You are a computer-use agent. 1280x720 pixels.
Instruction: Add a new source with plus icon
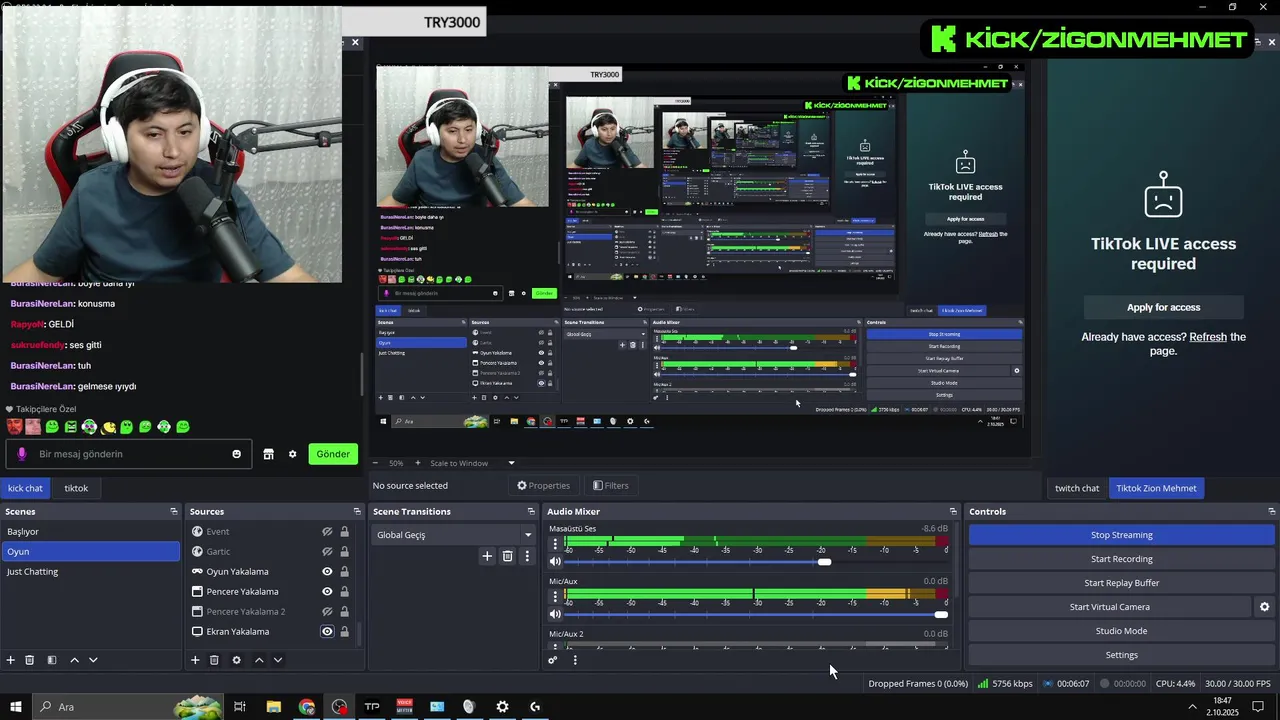[x=195, y=660]
